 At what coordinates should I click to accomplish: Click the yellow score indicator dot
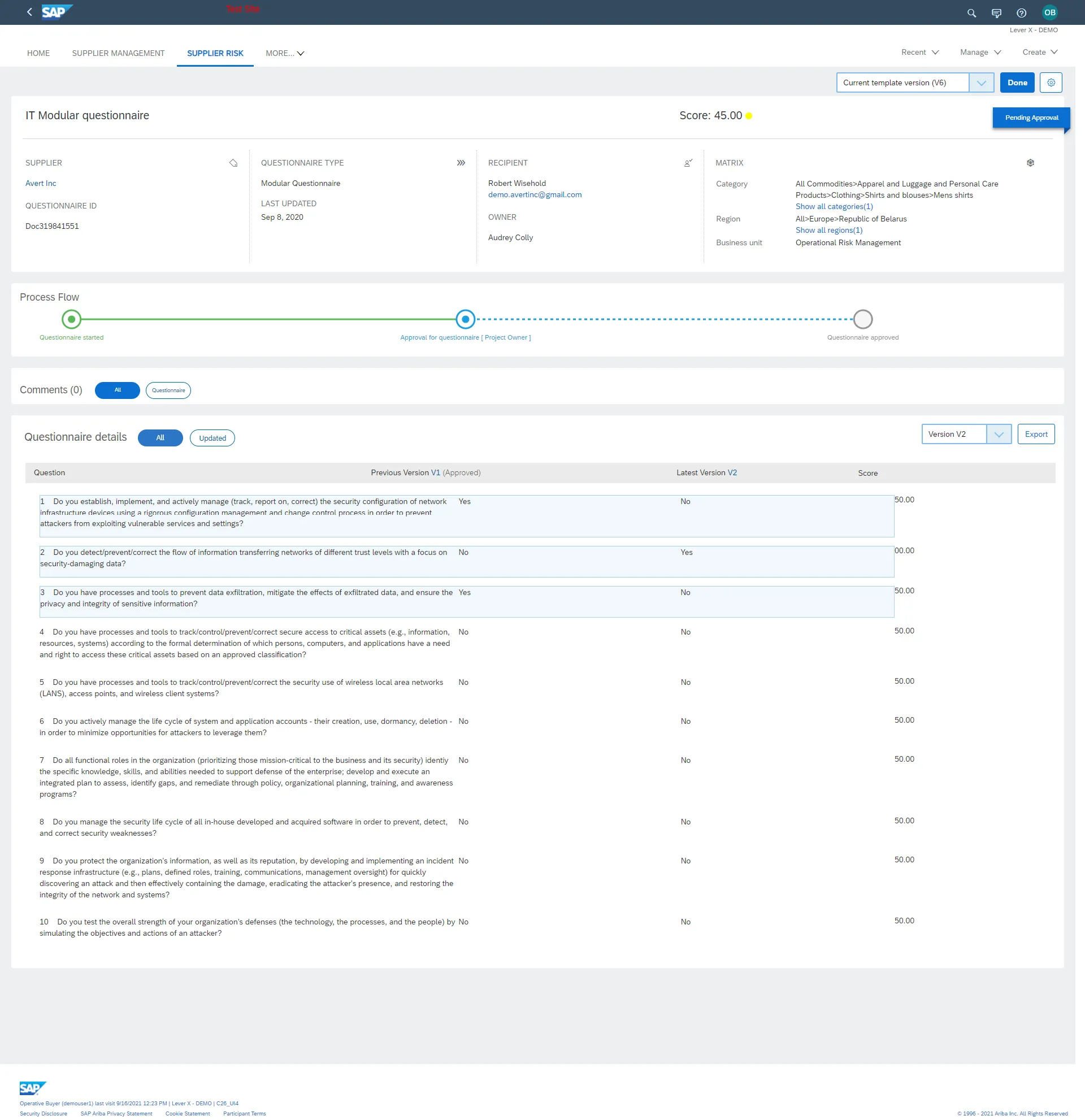(748, 116)
